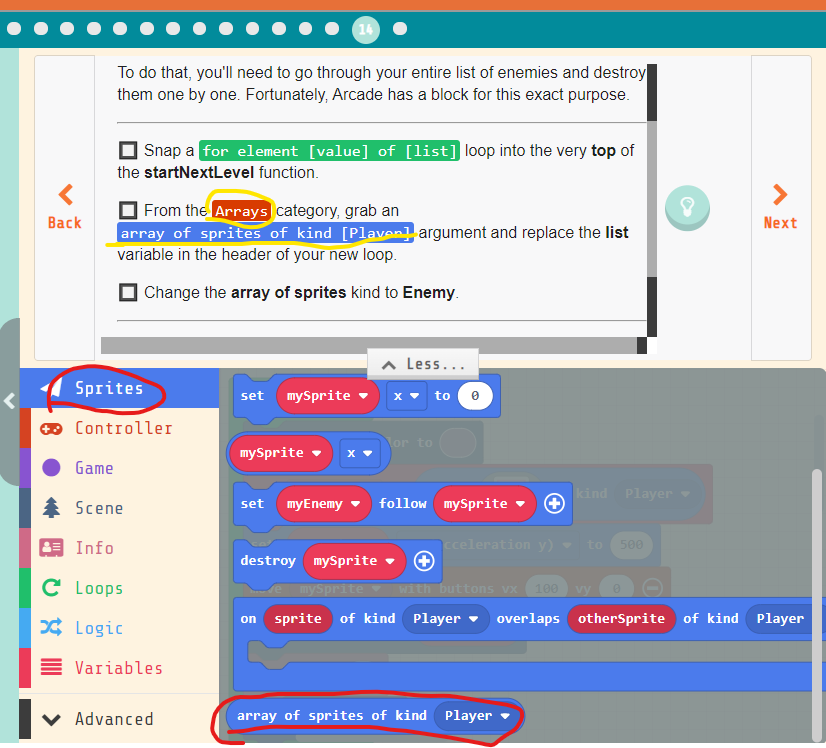Click the tutorial text vertical scrollbar

point(652,200)
